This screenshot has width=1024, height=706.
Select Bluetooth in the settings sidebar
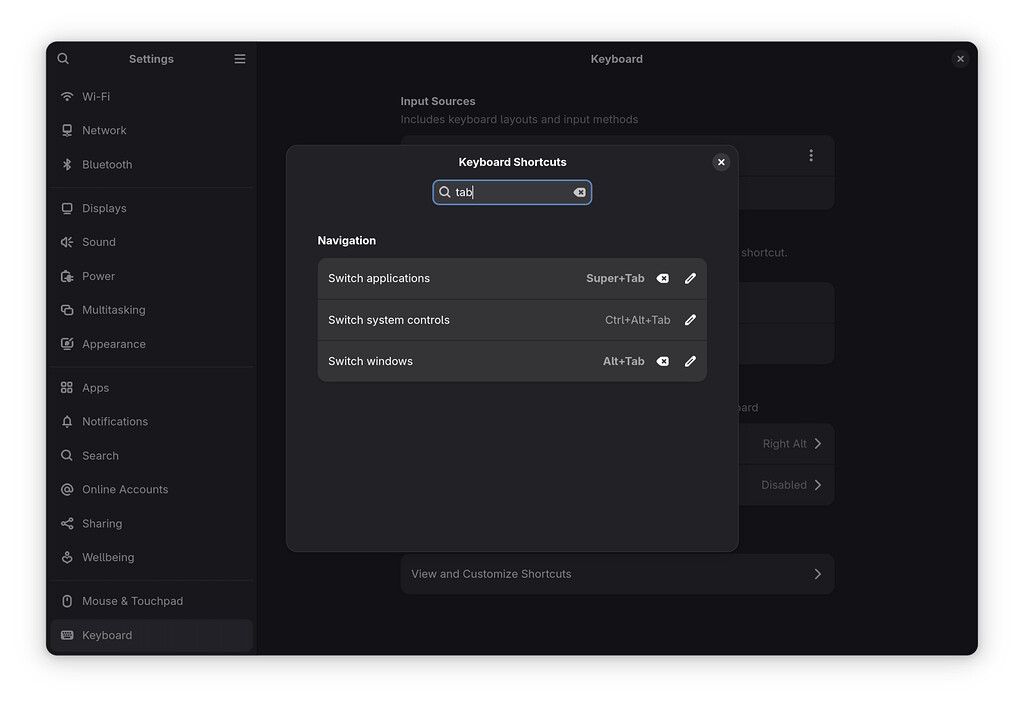coord(107,165)
